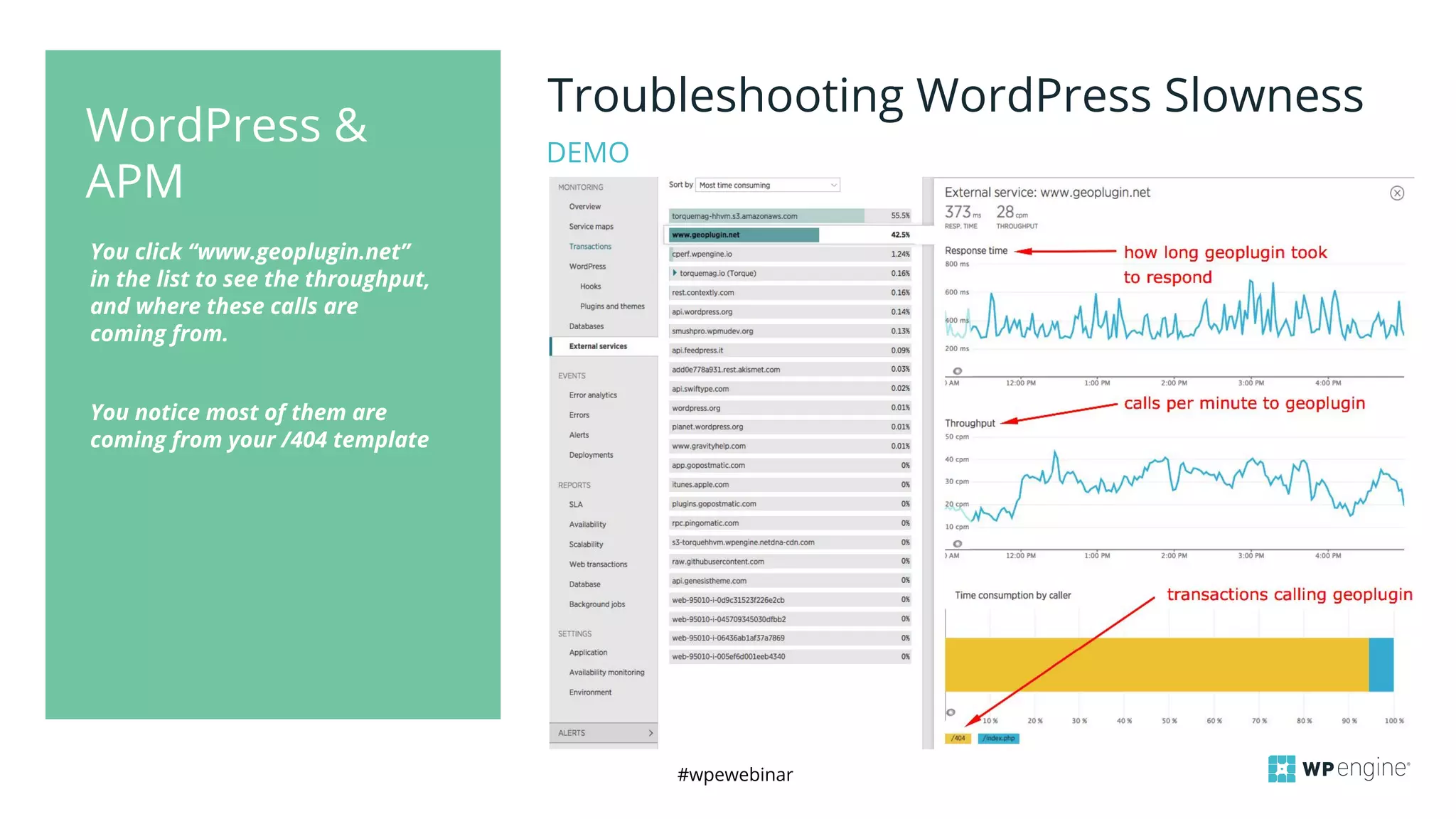
Task: Open Errors under Events
Action: click(579, 415)
